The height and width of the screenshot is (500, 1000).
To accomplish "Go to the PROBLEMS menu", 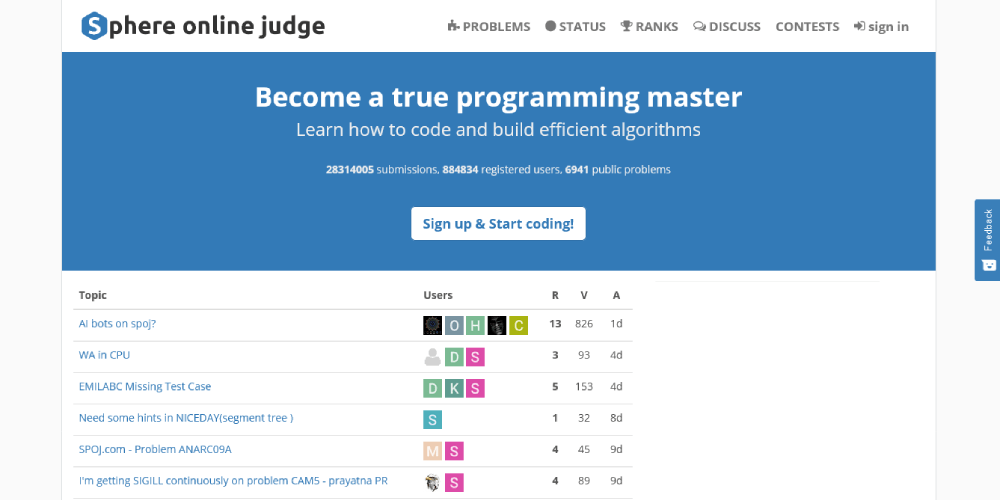I will pyautogui.click(x=489, y=27).
